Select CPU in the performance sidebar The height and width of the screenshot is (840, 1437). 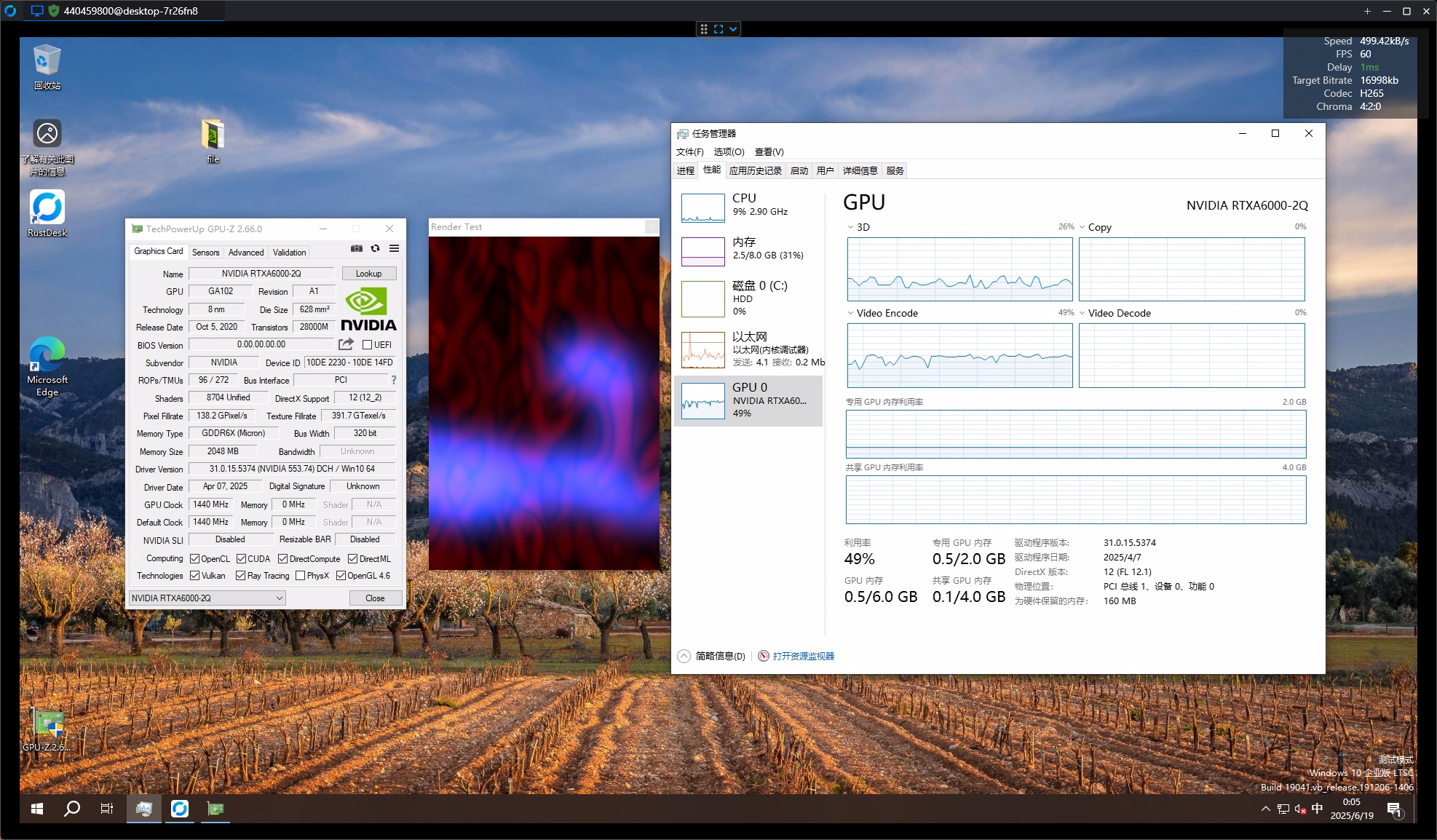coord(749,207)
